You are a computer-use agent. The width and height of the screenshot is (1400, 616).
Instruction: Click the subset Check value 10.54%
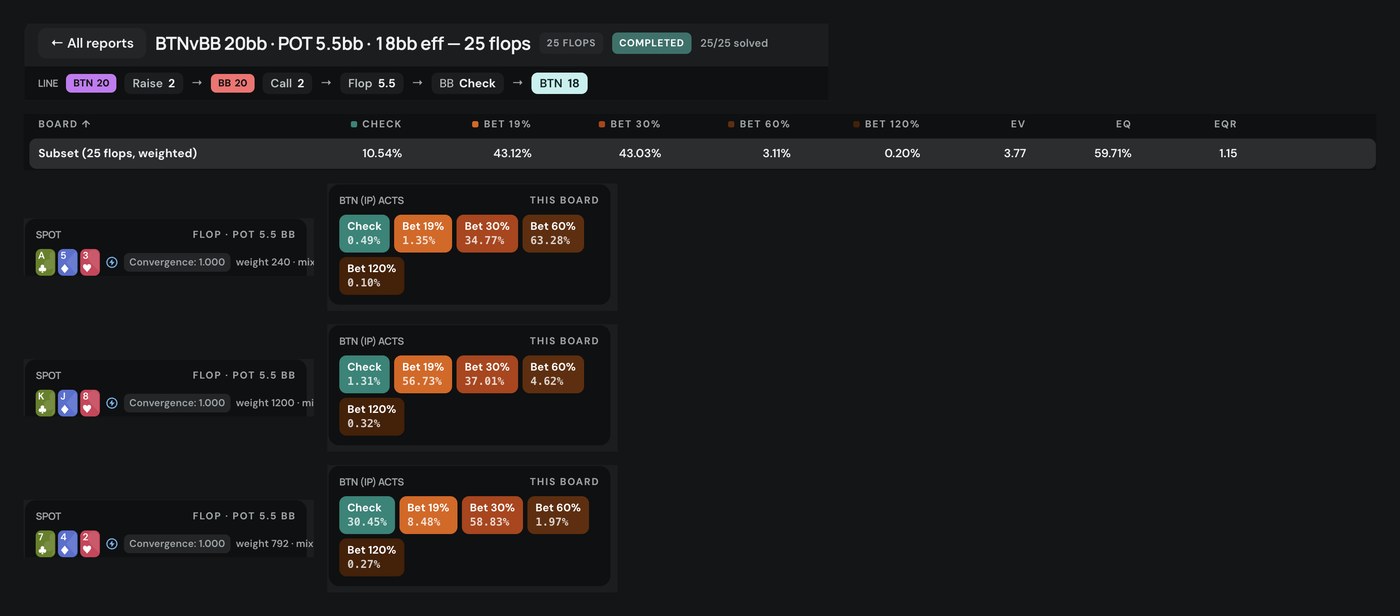[x=382, y=153]
